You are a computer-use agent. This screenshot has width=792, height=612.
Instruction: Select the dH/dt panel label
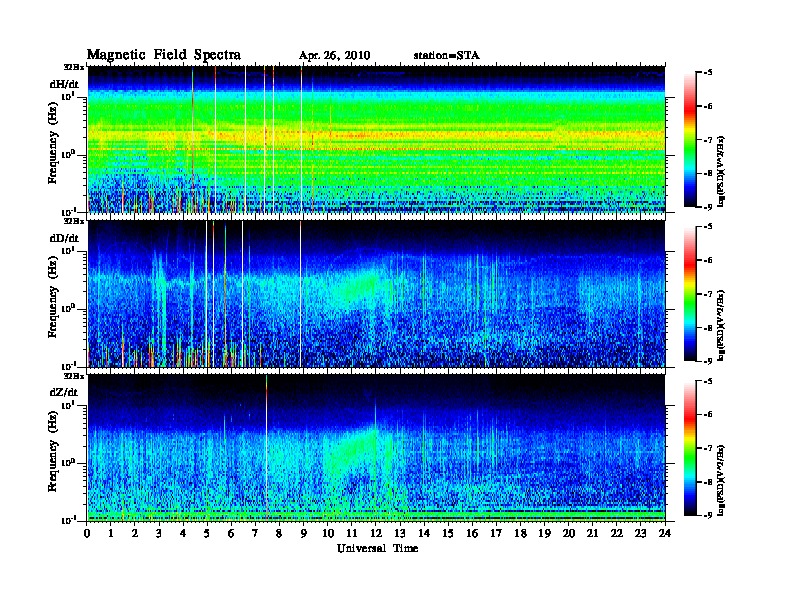coord(64,85)
